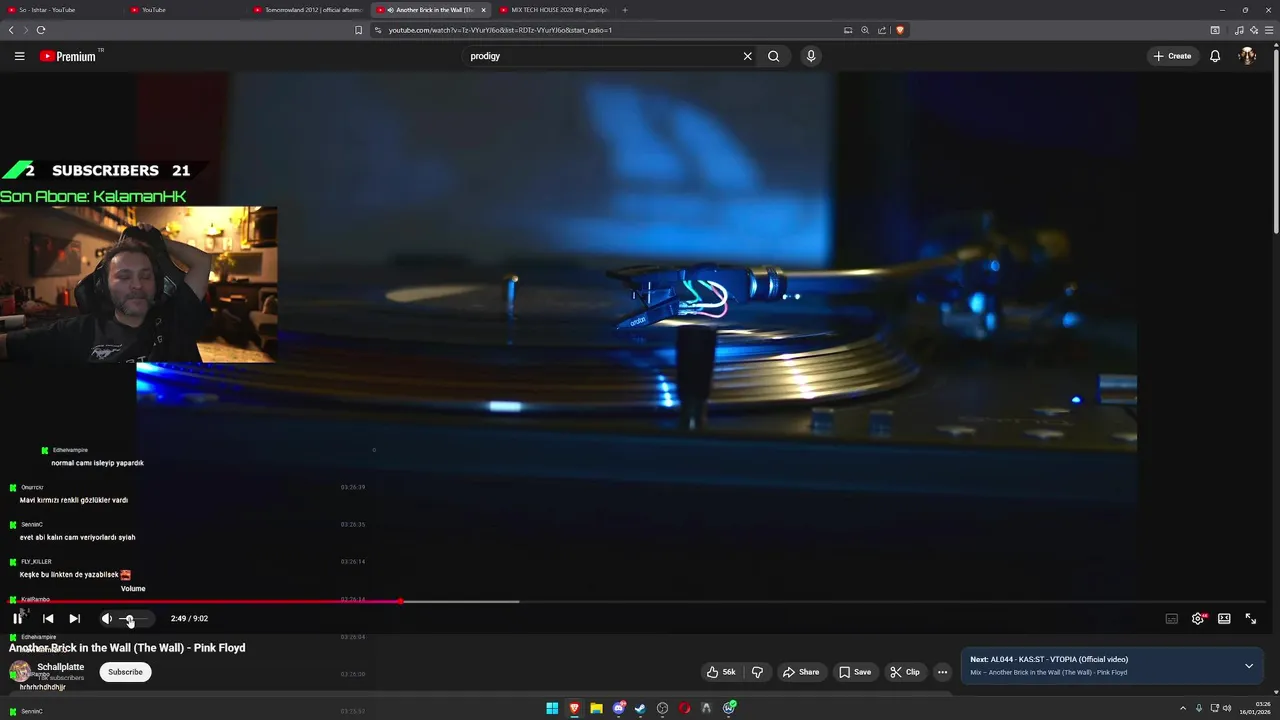Create a Clip of the video
The image size is (1280, 720).
[905, 672]
